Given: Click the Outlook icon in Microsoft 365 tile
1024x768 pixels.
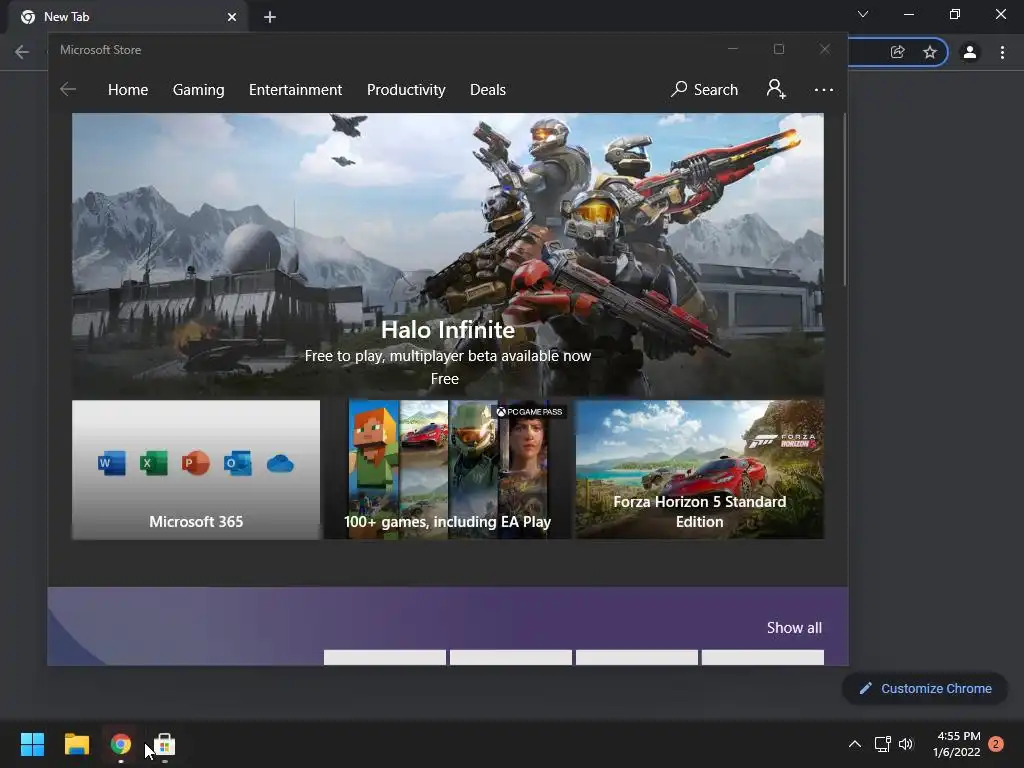Looking at the screenshot, I should coord(238,463).
